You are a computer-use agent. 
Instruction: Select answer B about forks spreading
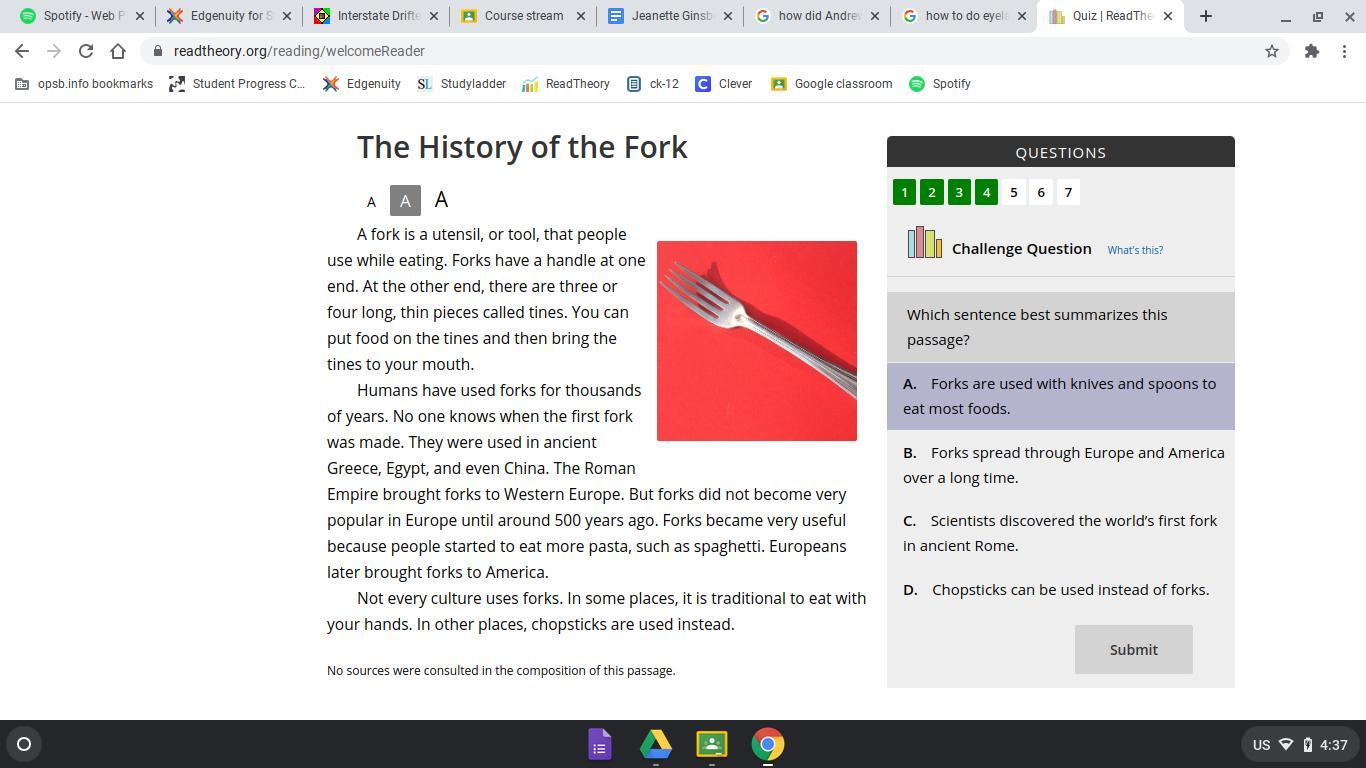pyautogui.click(x=1061, y=465)
